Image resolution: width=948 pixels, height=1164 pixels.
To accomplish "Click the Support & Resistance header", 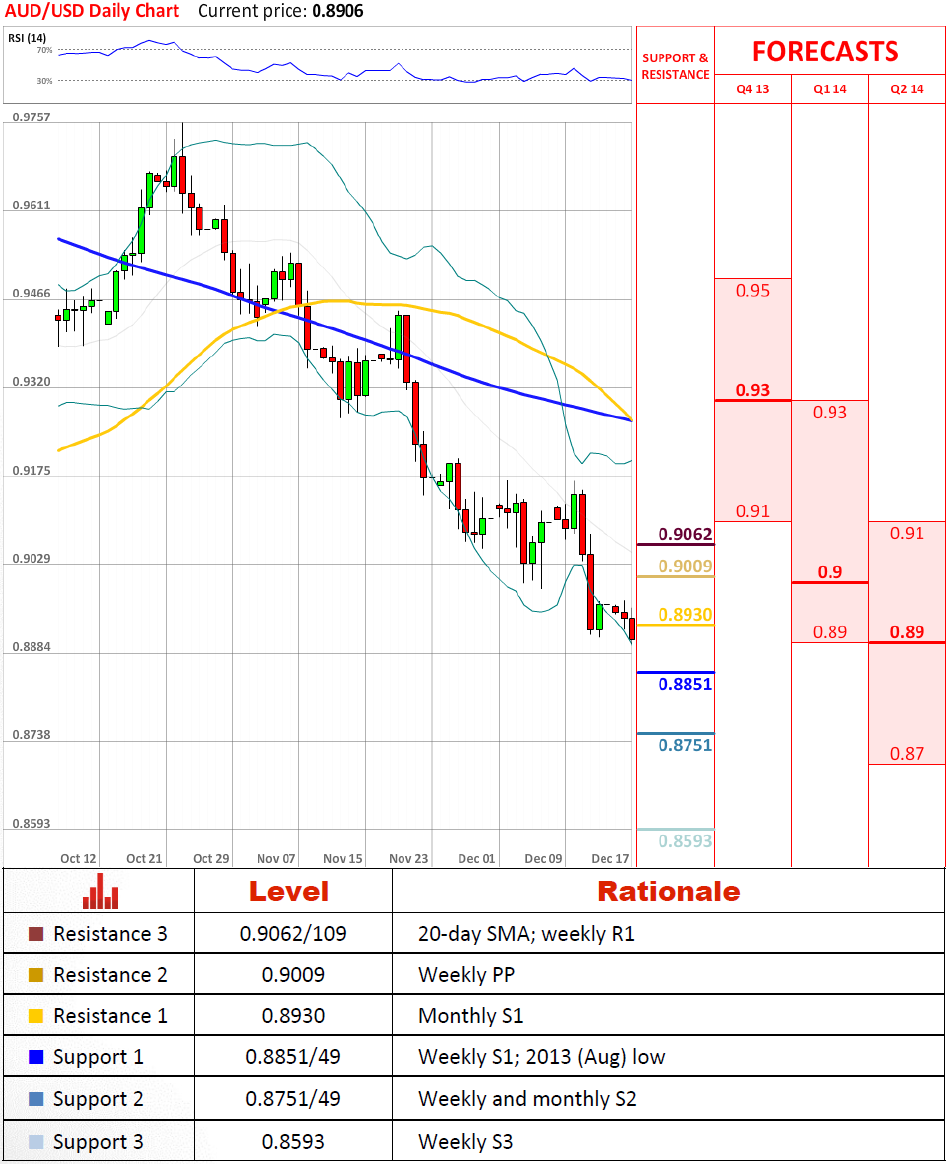I will pyautogui.click(x=675, y=66).
